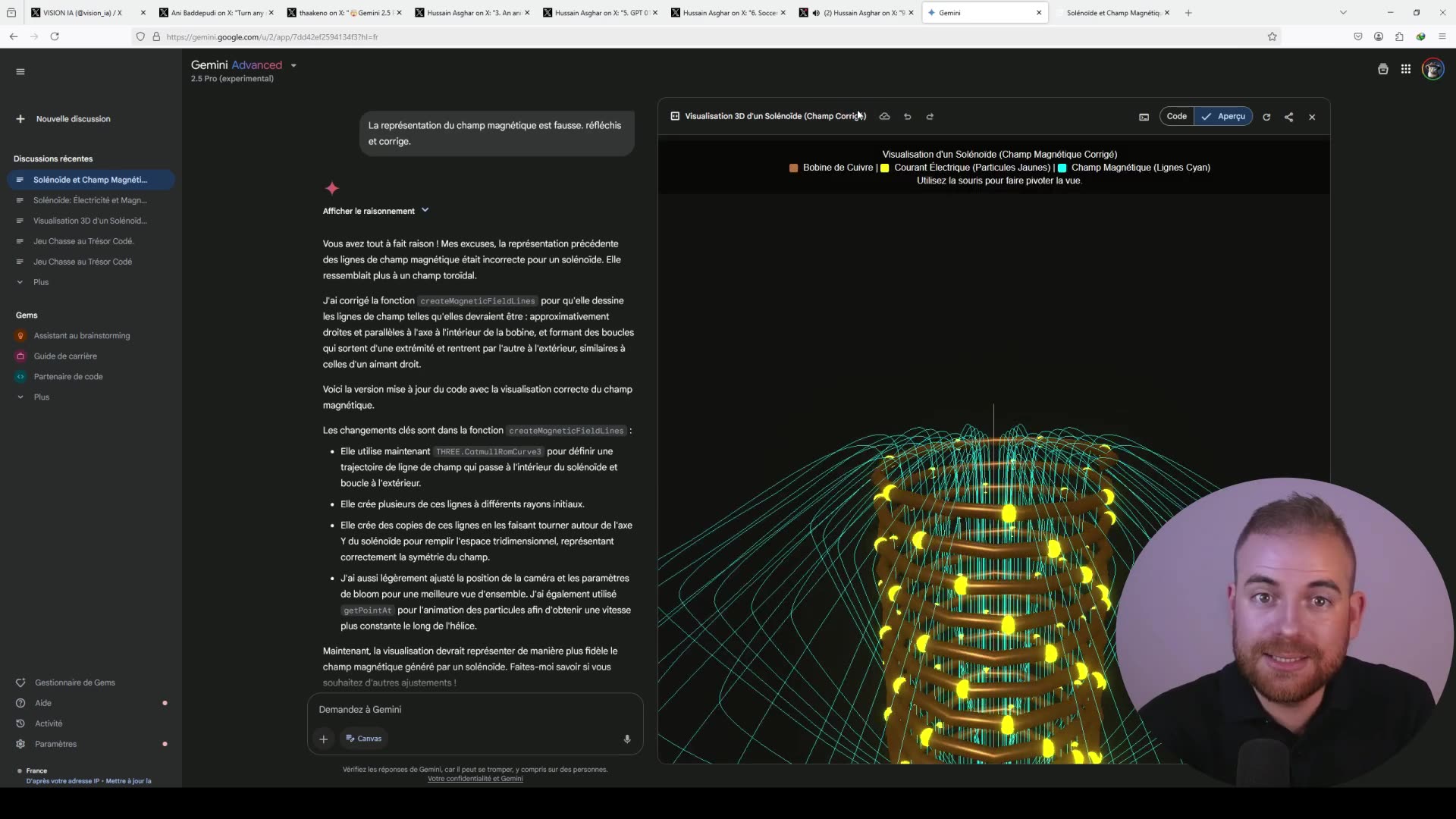Click the undo arrow in the canvas toolbar
The image size is (1456, 819).
pyautogui.click(x=907, y=117)
